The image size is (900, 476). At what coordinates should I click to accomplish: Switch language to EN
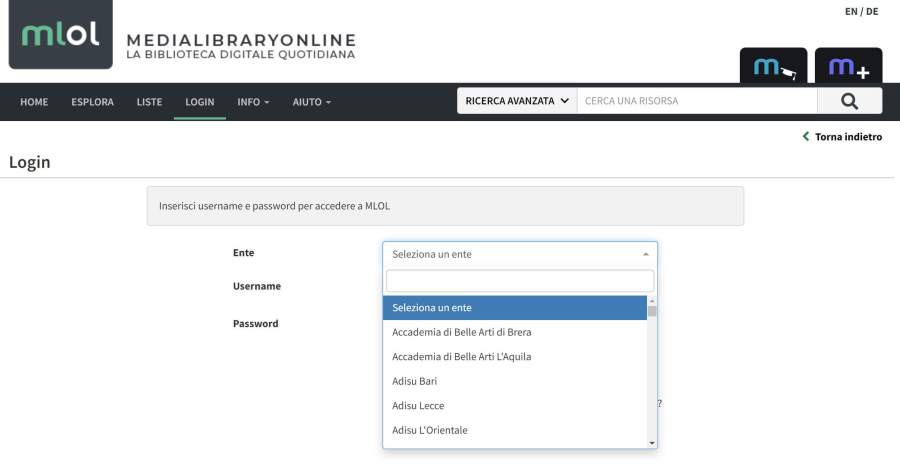click(x=851, y=12)
